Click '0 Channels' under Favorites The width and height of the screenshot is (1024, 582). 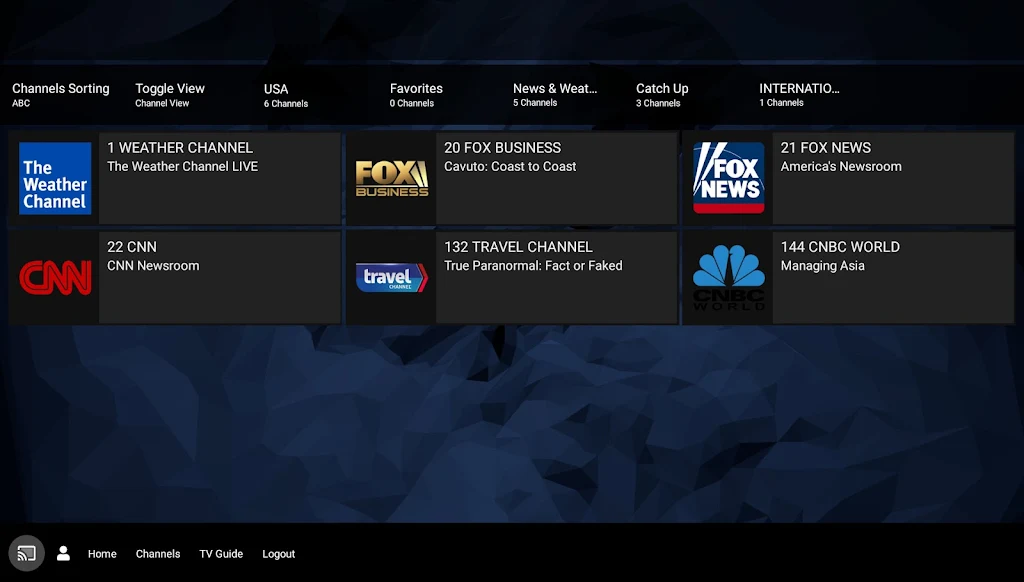(x=411, y=103)
